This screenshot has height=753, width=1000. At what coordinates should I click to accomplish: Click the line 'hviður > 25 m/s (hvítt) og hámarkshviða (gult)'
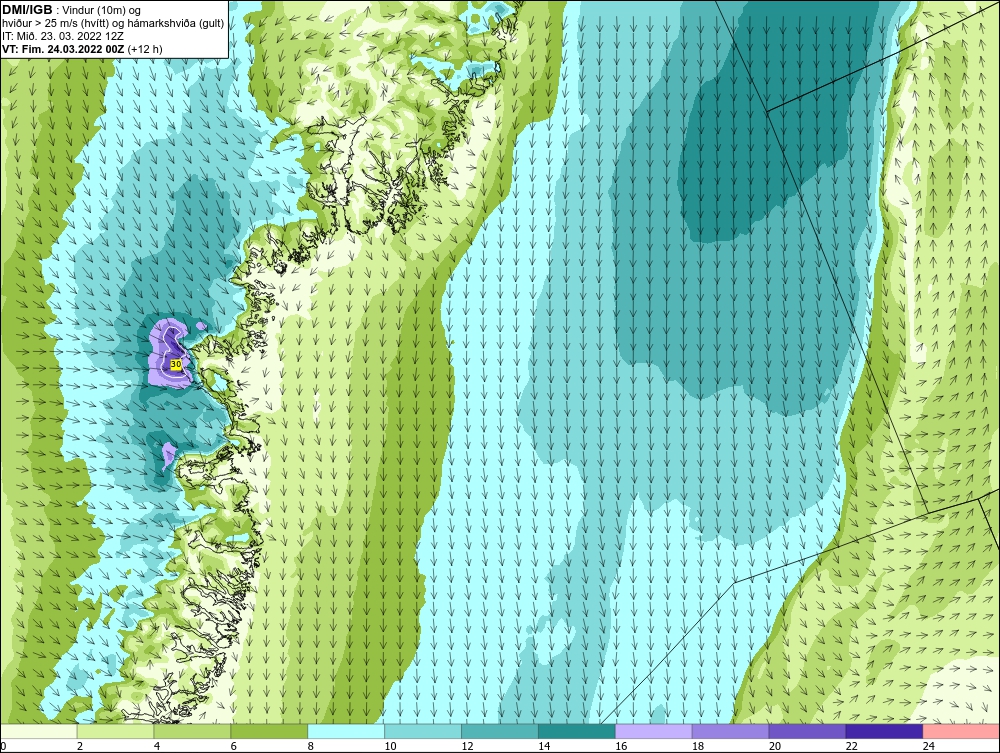(x=113, y=23)
